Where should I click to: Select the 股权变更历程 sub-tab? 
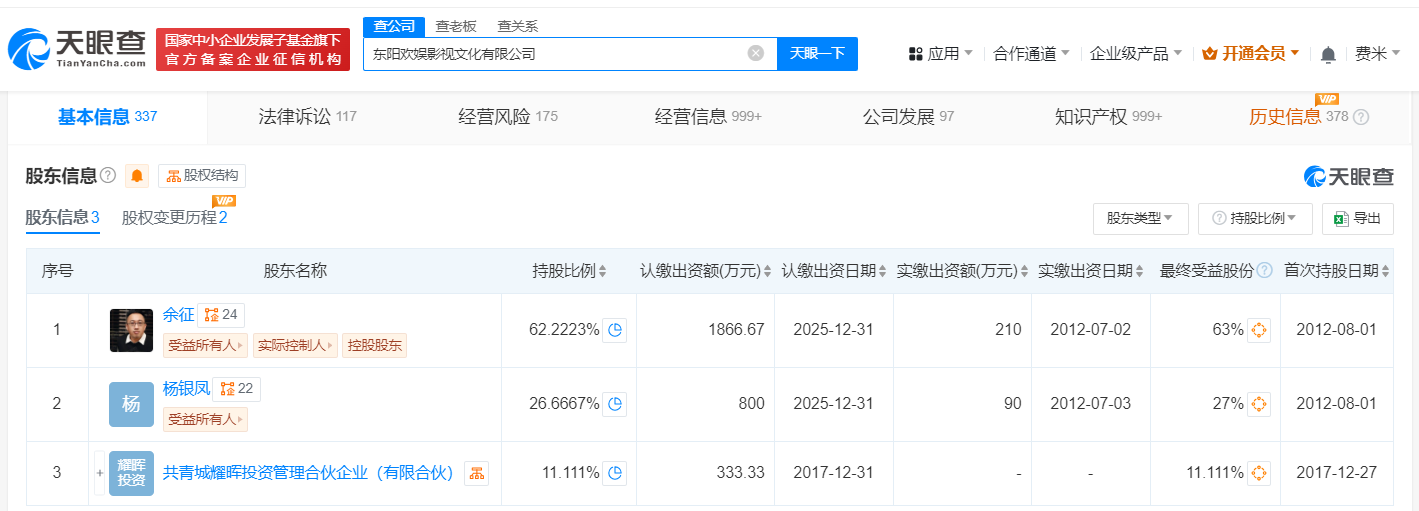(175, 217)
